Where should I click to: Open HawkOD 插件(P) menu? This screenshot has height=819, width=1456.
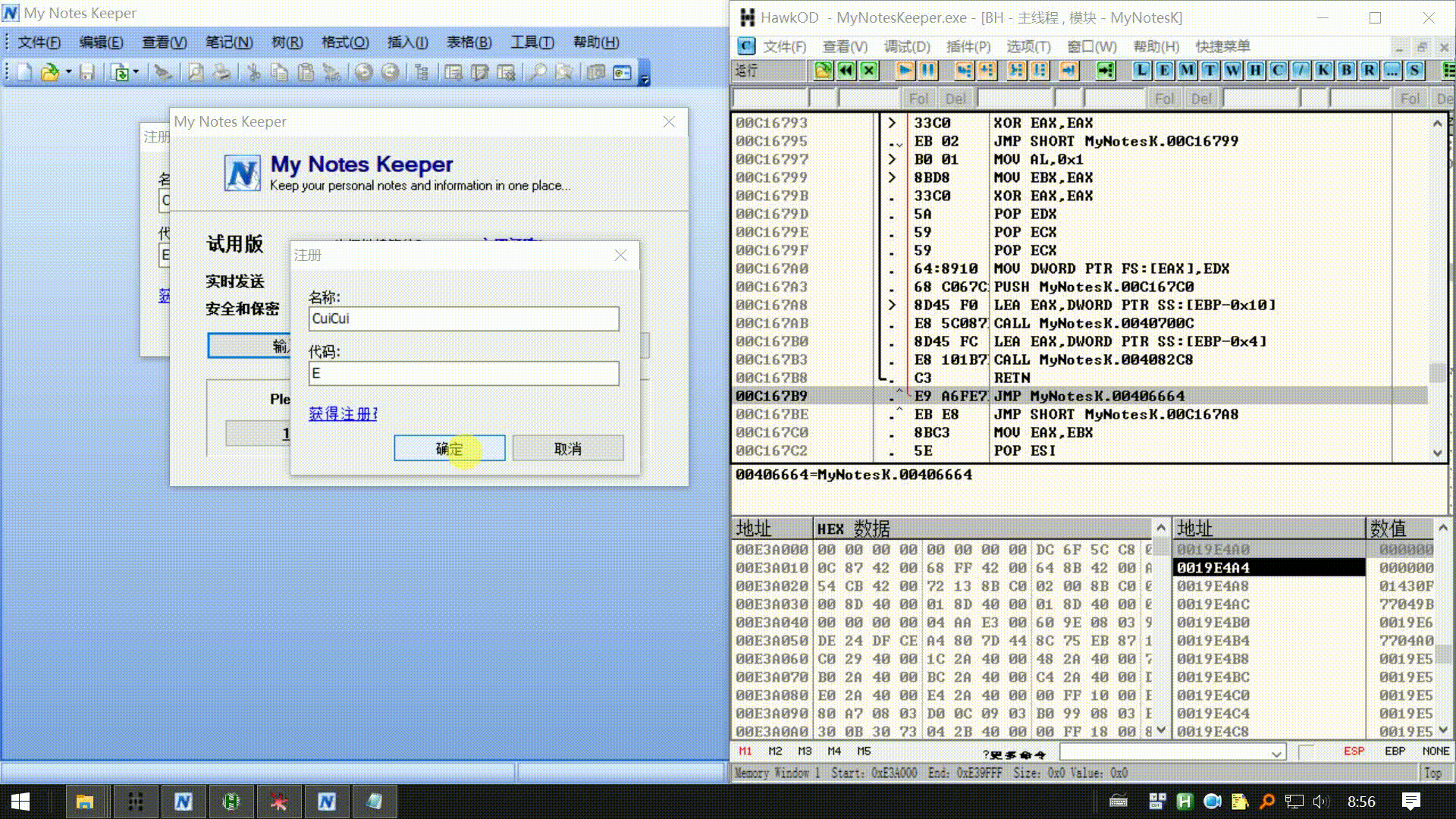[x=968, y=47]
